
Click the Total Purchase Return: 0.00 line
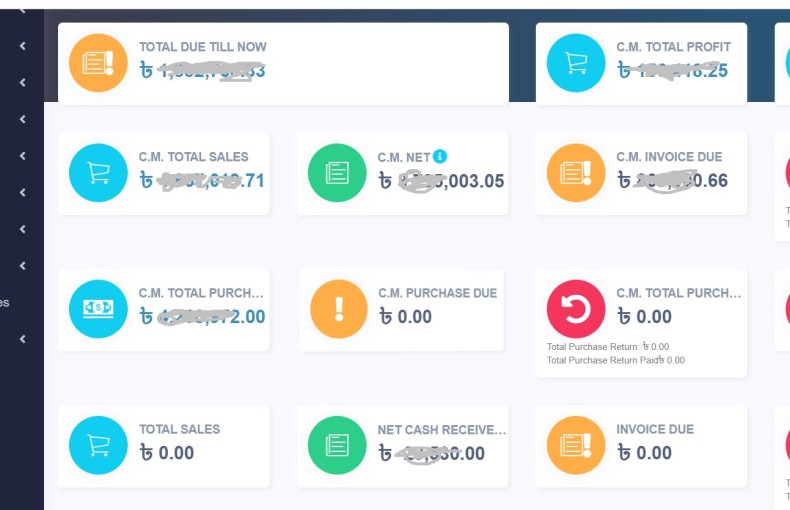608,347
